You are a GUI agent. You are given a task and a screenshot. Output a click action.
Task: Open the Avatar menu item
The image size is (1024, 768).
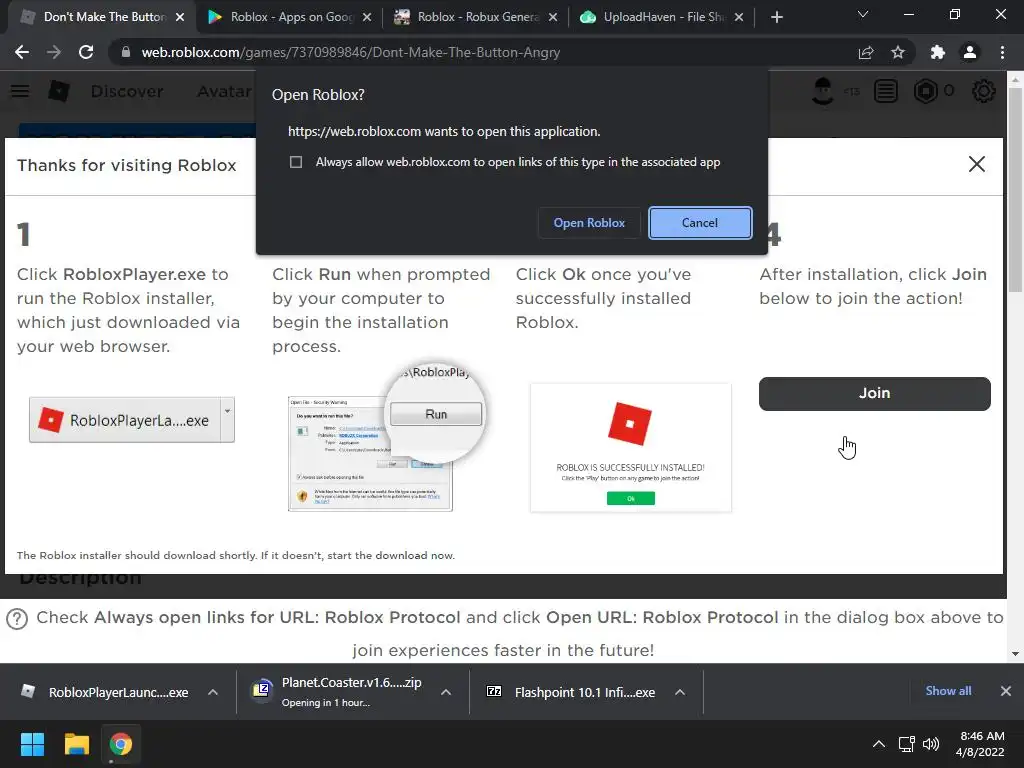(x=225, y=91)
